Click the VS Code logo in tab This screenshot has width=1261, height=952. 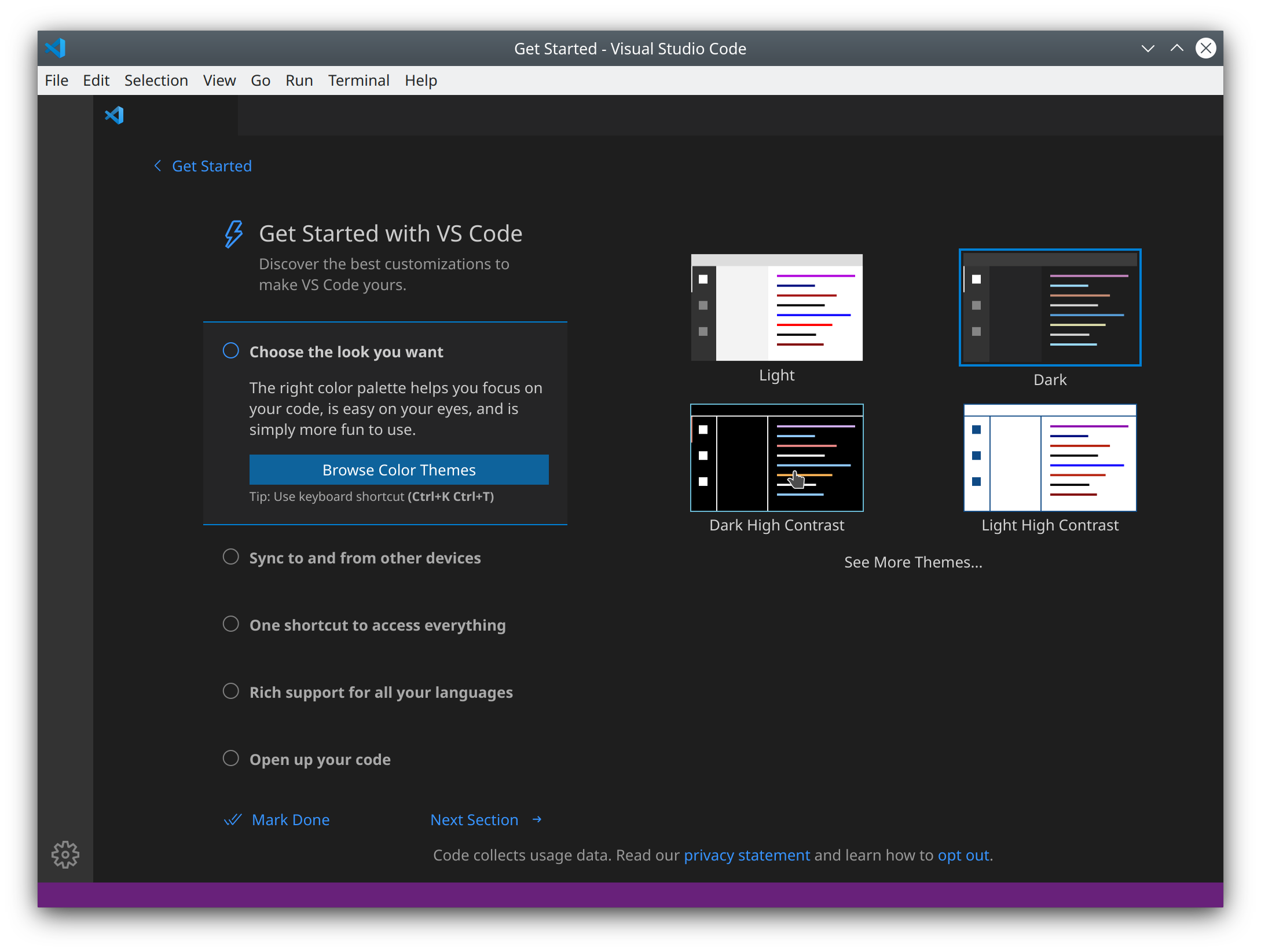click(x=114, y=115)
